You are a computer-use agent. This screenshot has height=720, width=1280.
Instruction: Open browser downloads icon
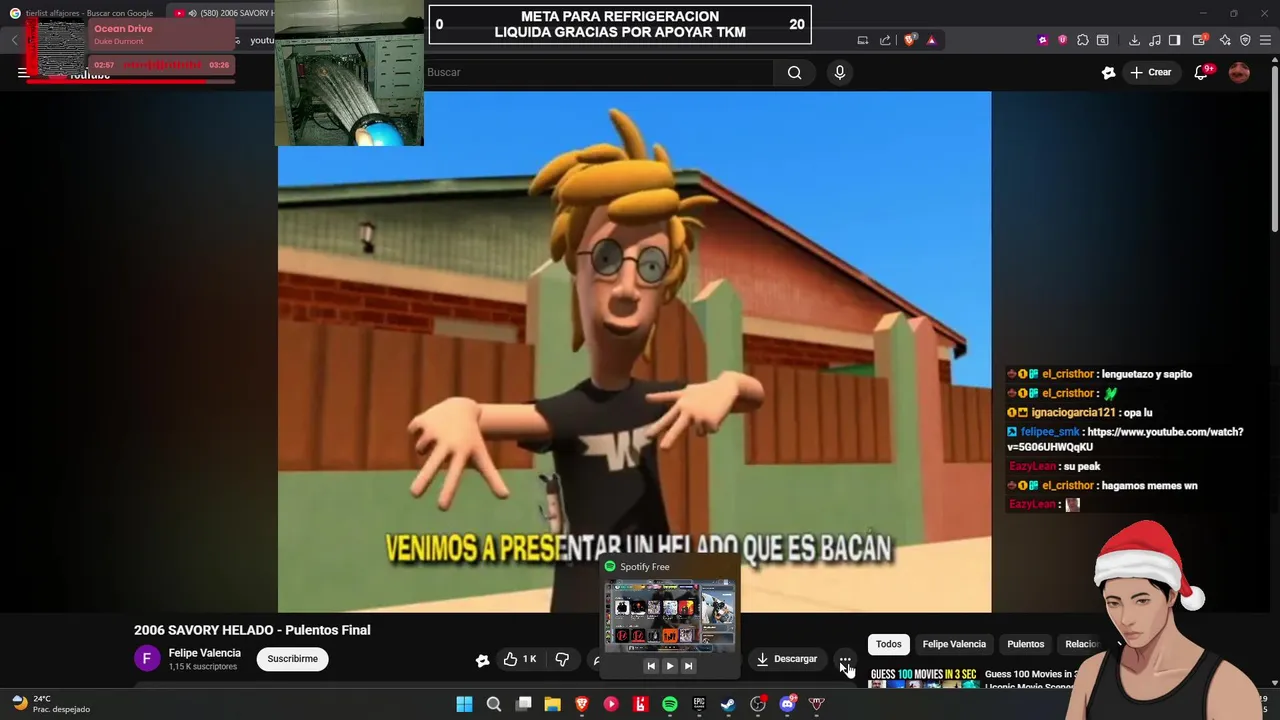[x=1134, y=40]
